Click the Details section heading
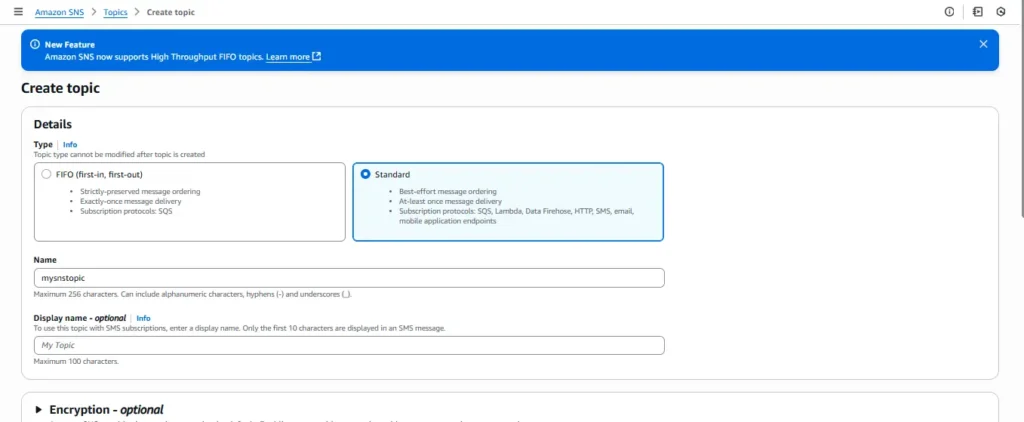Screen dimensions: 1024x422 coord(53,124)
